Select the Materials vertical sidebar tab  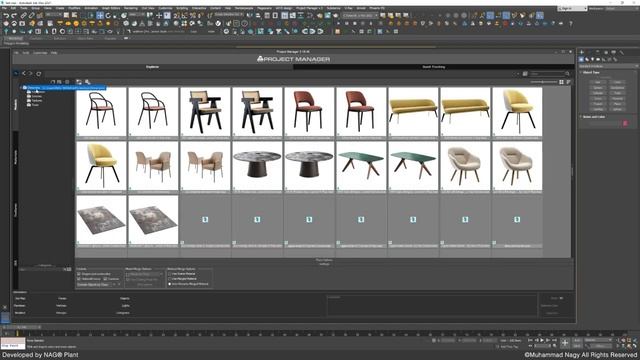[x=16, y=157]
